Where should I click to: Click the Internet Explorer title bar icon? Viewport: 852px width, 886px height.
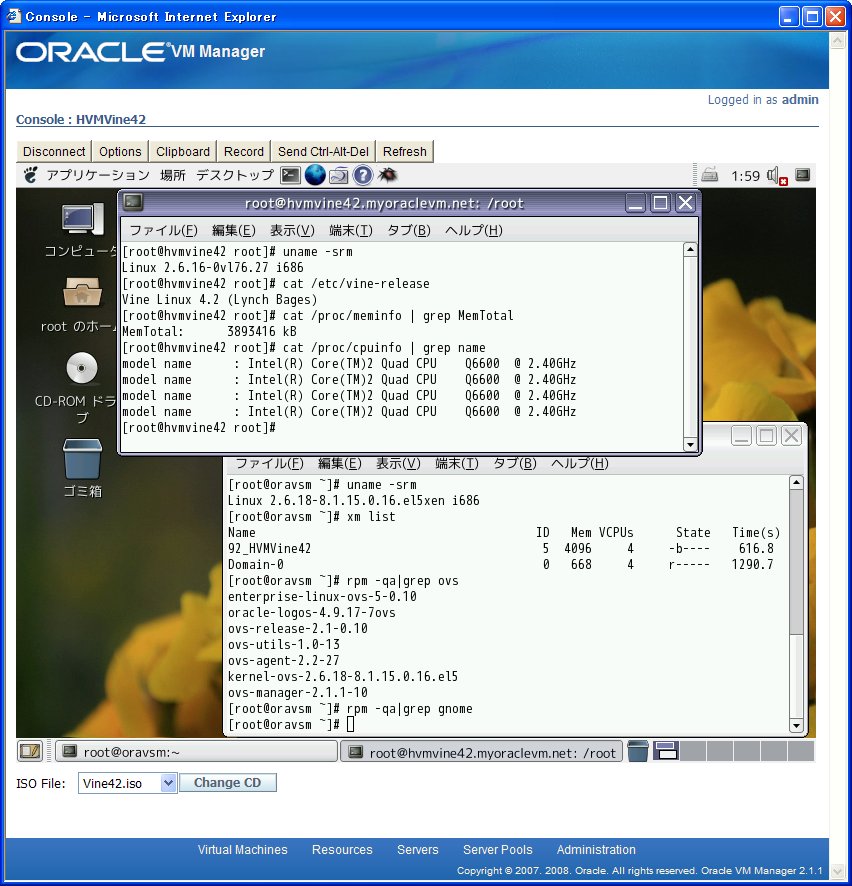pos(14,16)
